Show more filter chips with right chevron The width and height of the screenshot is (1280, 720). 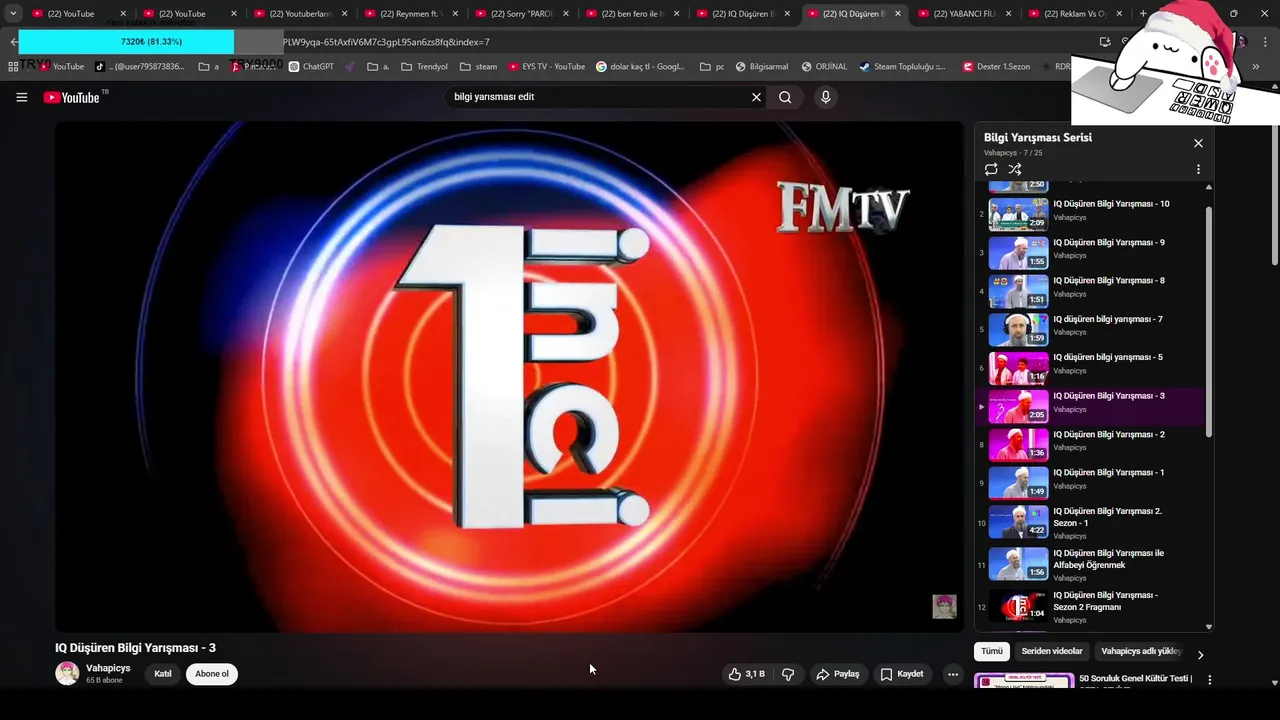[1201, 655]
